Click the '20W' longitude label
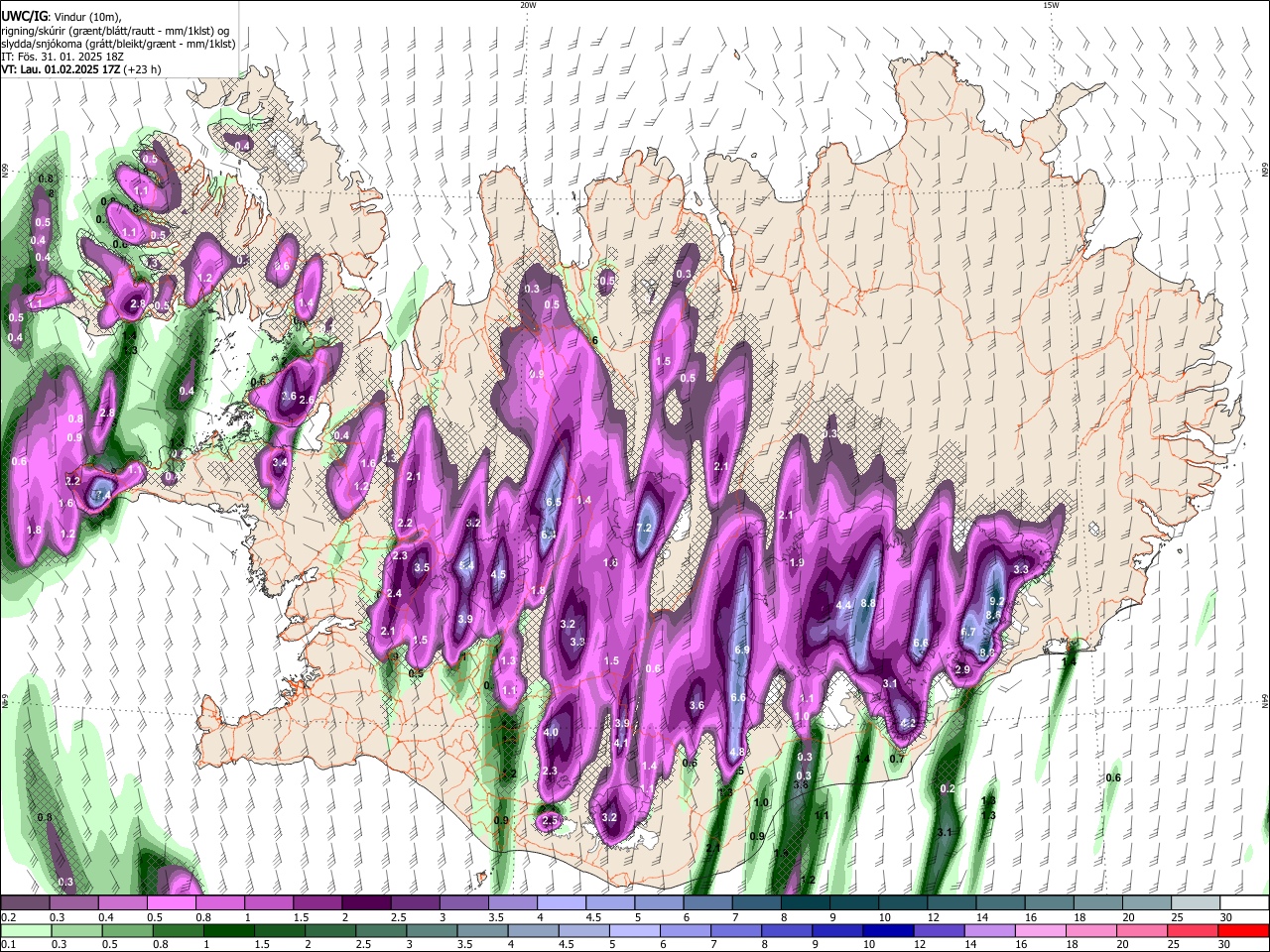 click(x=528, y=5)
